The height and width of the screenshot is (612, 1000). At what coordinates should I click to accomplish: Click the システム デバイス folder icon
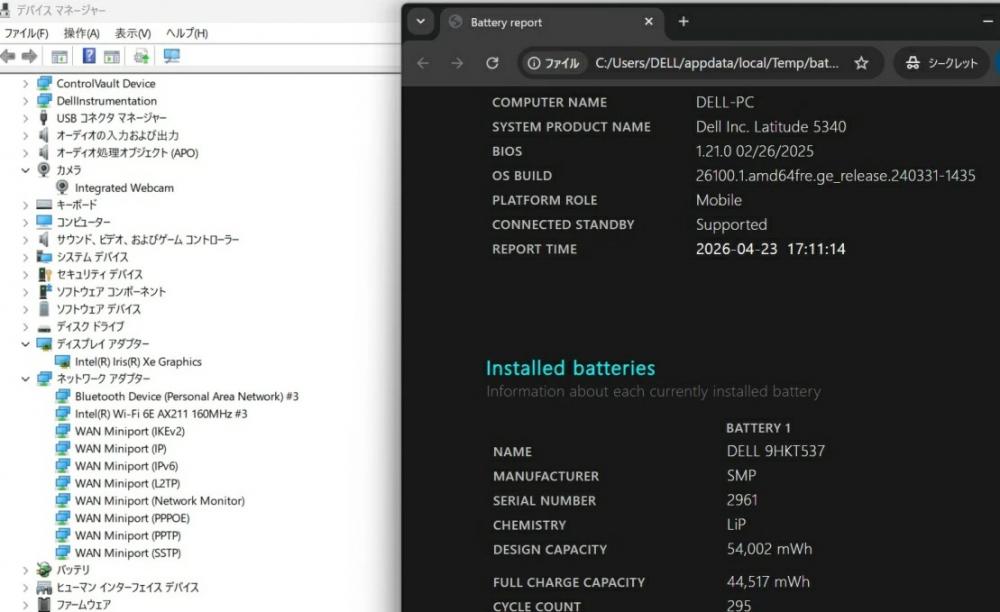click(x=44, y=257)
